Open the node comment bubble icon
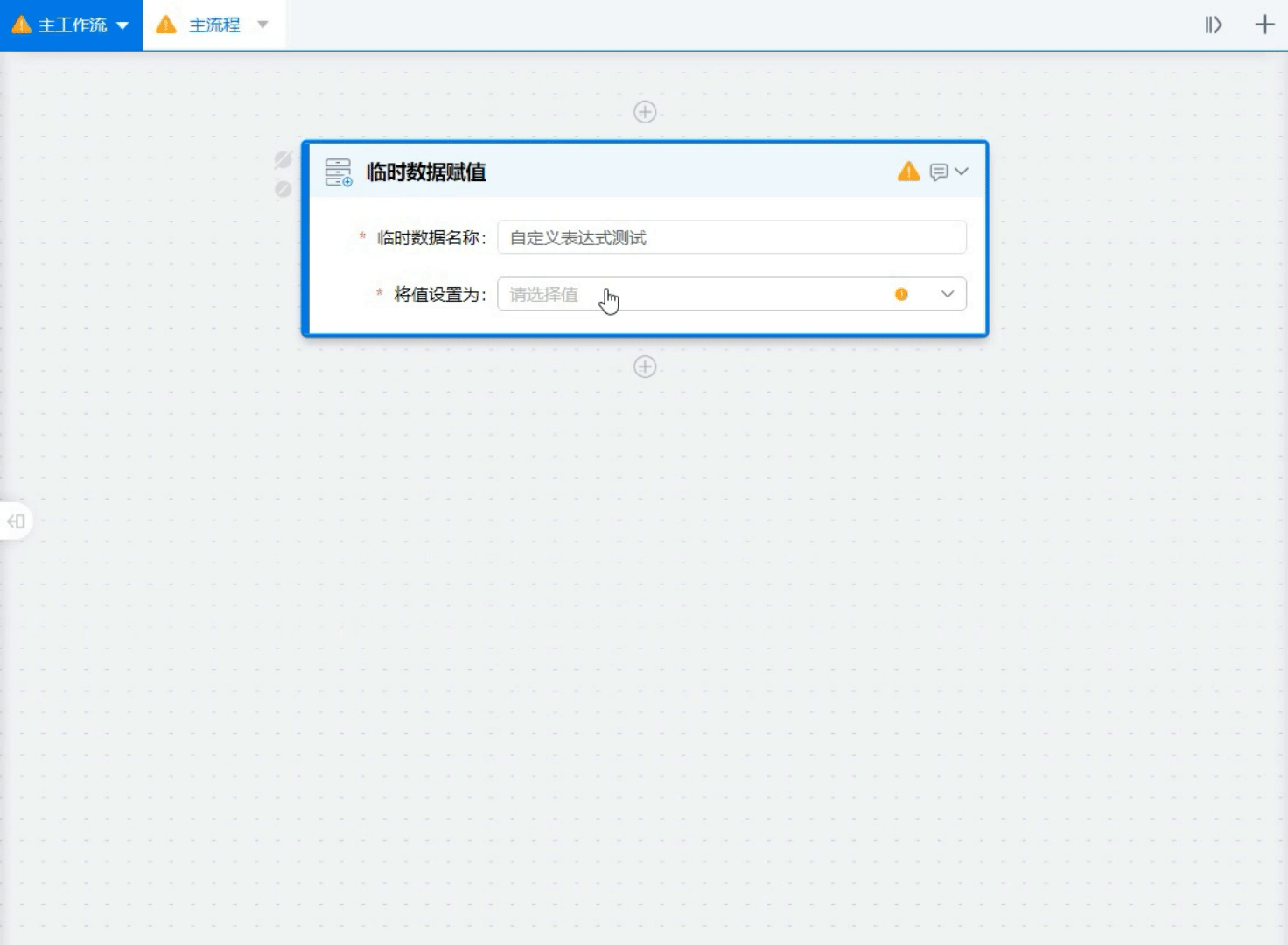Screen dimensions: 1288x945 938,172
